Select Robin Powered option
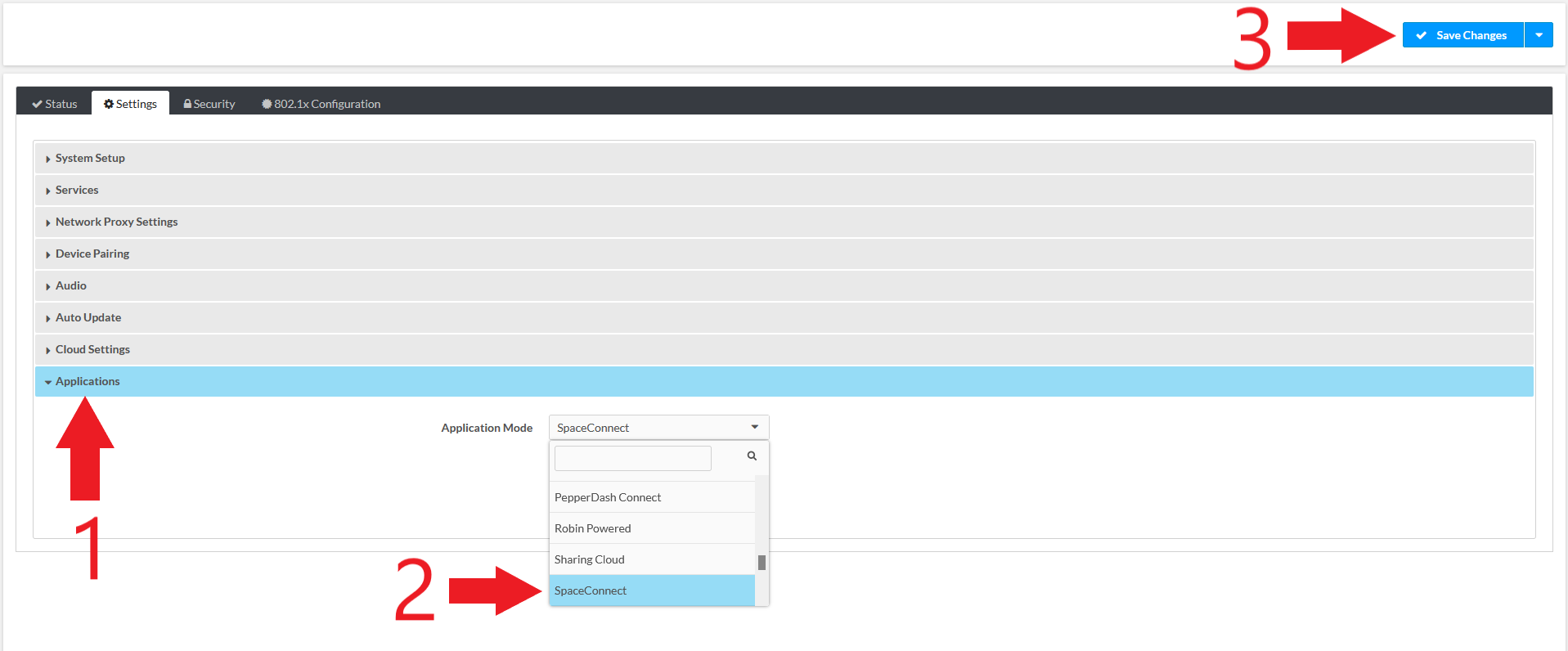 click(x=652, y=528)
